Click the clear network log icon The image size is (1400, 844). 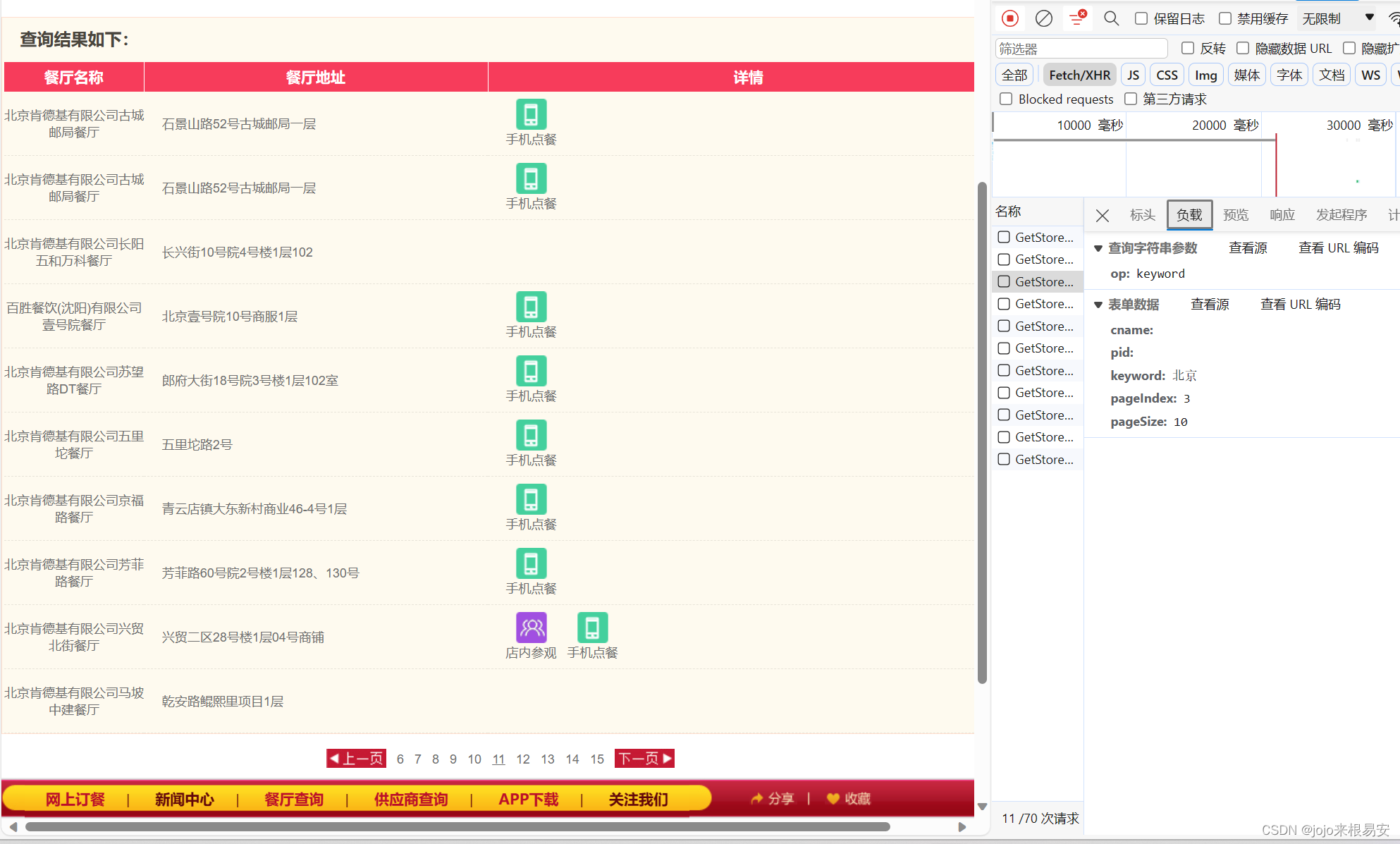1043,18
